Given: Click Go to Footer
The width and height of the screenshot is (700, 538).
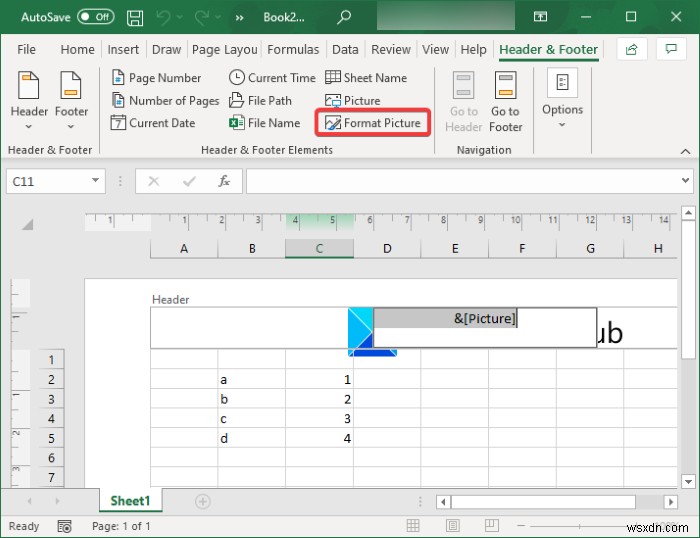Looking at the screenshot, I should coord(505,103).
